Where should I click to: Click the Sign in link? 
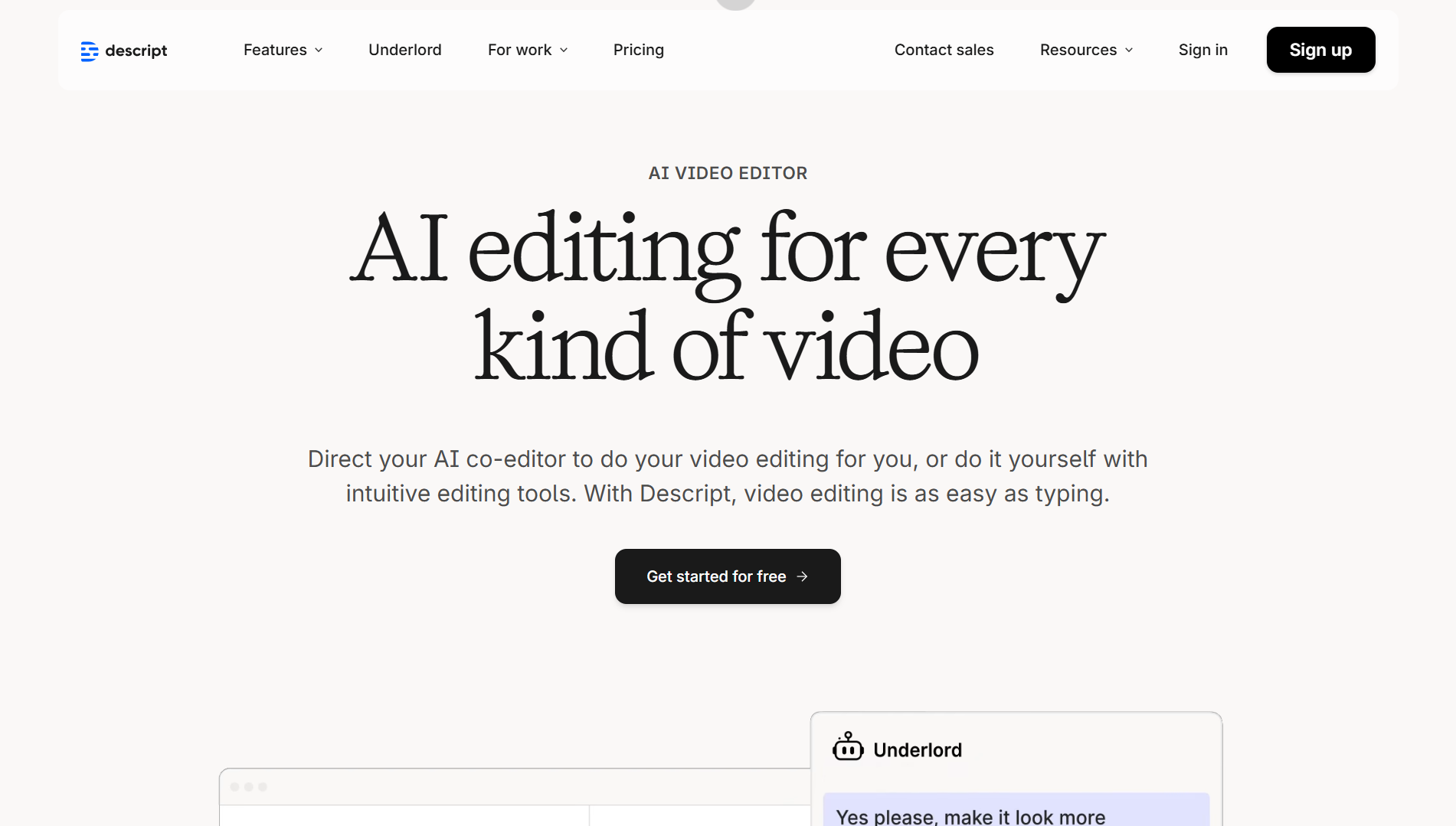(x=1202, y=50)
